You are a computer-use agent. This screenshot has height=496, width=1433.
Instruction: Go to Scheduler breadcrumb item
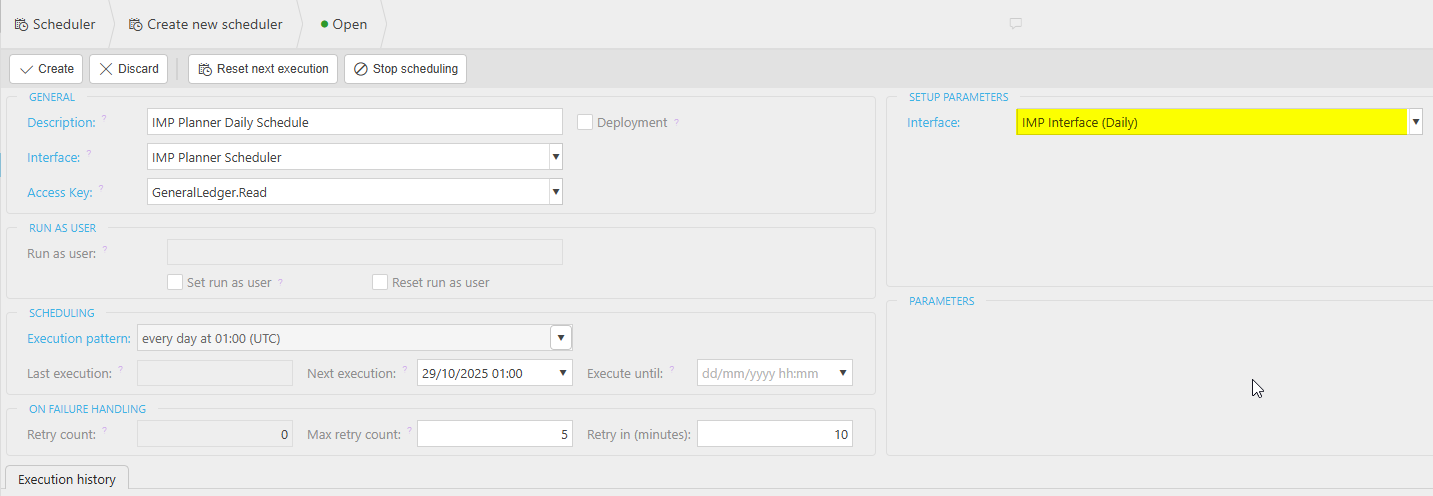(55, 24)
